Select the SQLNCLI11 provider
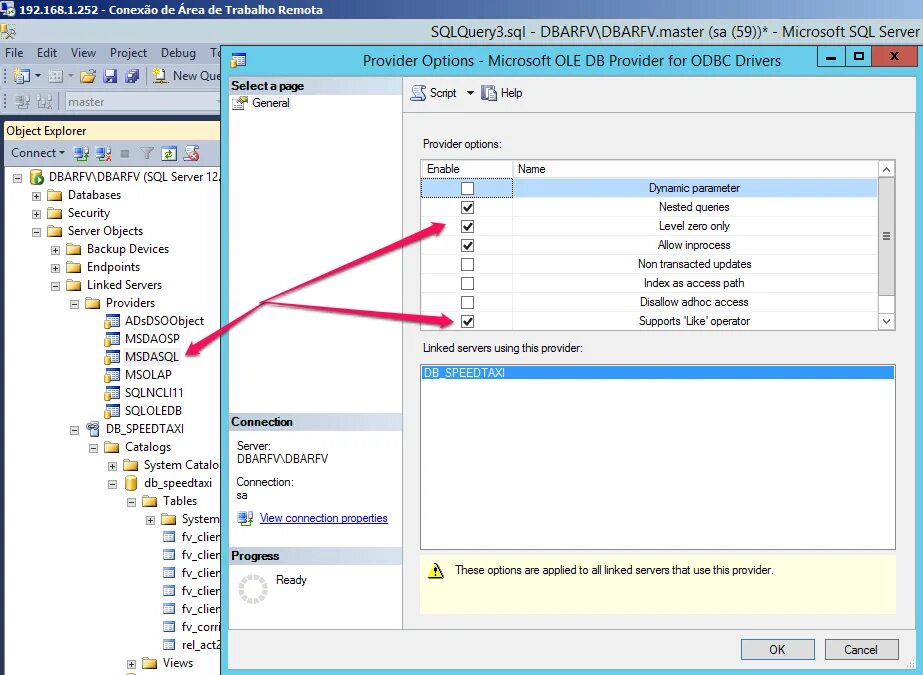923x675 pixels. tap(154, 393)
